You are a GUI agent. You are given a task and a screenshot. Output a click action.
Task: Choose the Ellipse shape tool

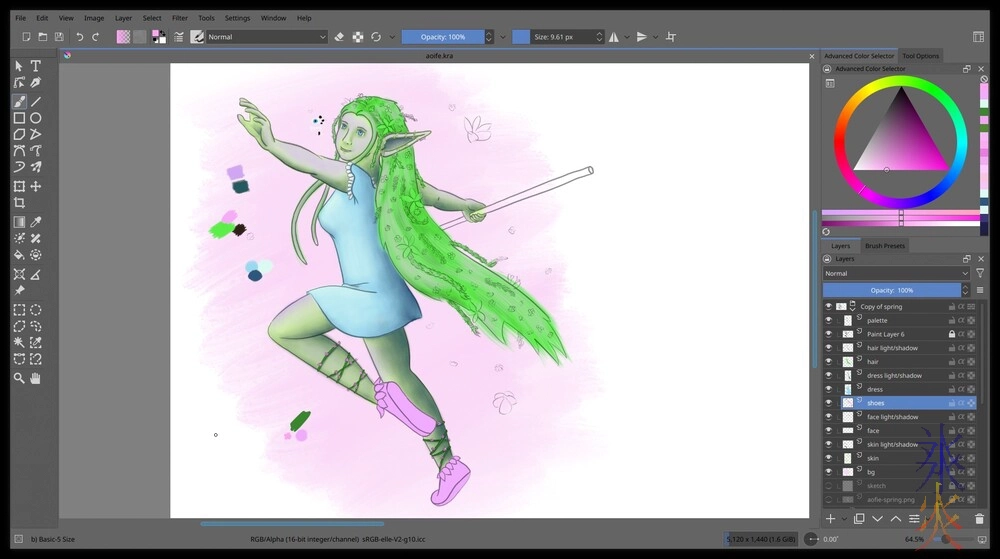pos(36,118)
